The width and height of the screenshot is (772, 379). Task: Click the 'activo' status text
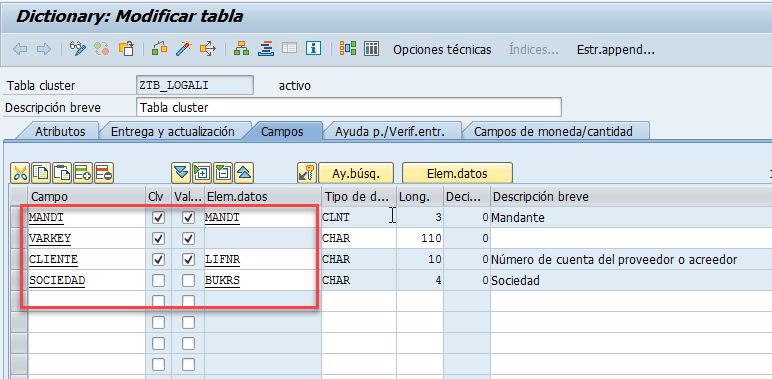[x=294, y=86]
